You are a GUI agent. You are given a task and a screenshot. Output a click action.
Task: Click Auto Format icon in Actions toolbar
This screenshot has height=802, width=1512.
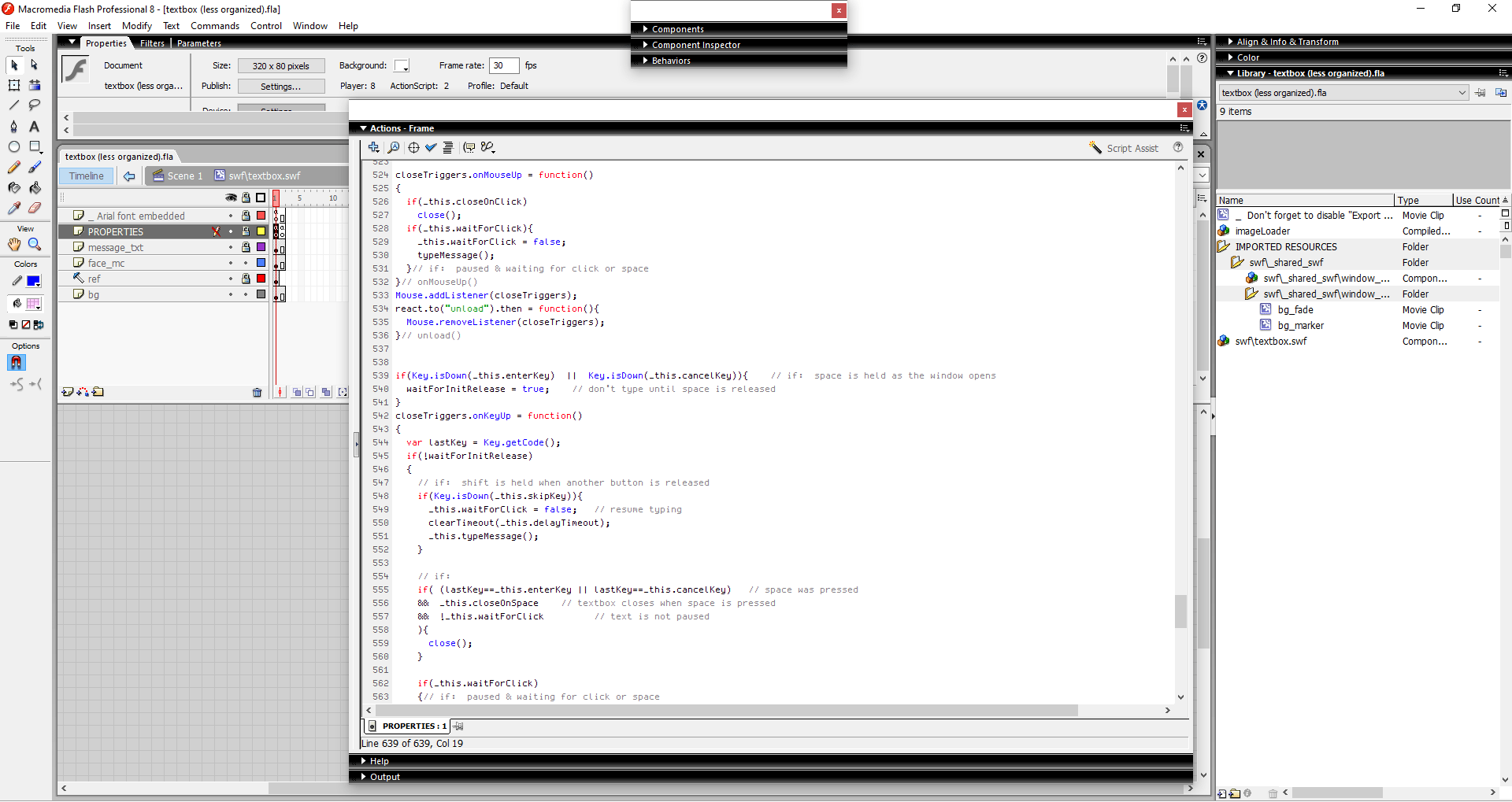tap(448, 148)
